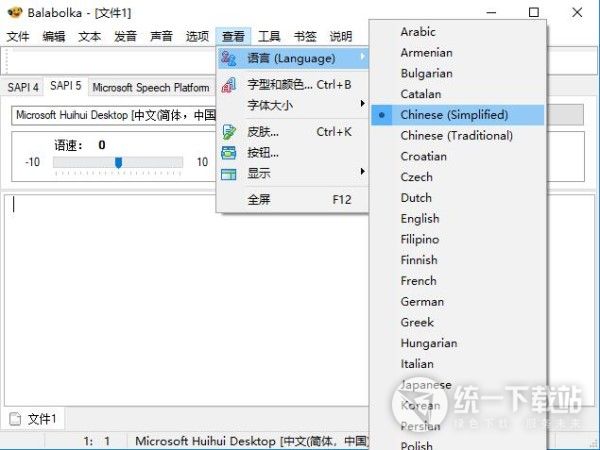The width and height of the screenshot is (600, 450).
Task: Click status bar voice name Microsoft Huihui Desktop
Action: 251,441
